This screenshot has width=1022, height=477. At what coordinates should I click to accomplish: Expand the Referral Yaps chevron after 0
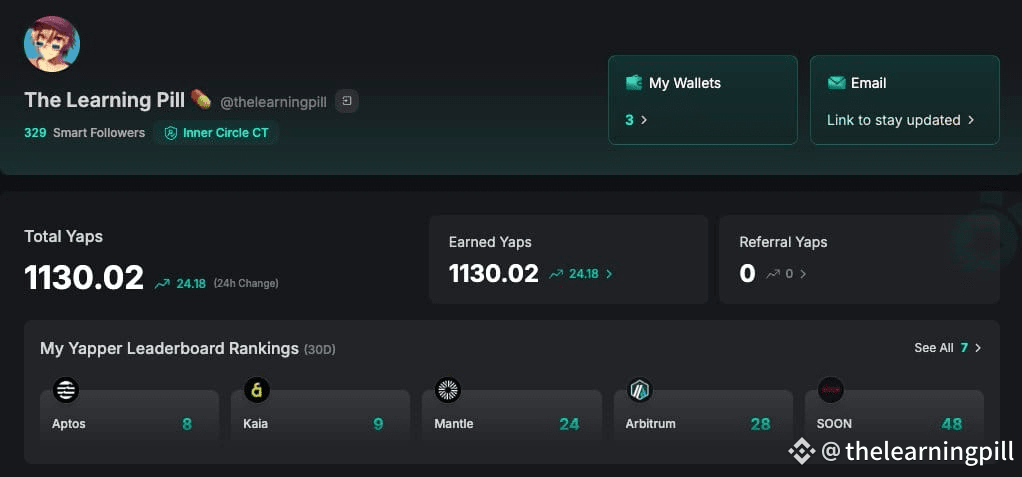803,274
